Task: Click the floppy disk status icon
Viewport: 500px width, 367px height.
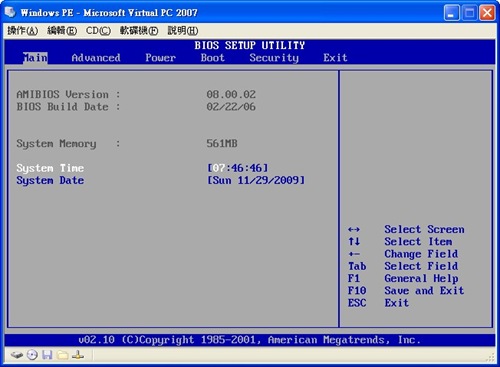Action: (47, 355)
